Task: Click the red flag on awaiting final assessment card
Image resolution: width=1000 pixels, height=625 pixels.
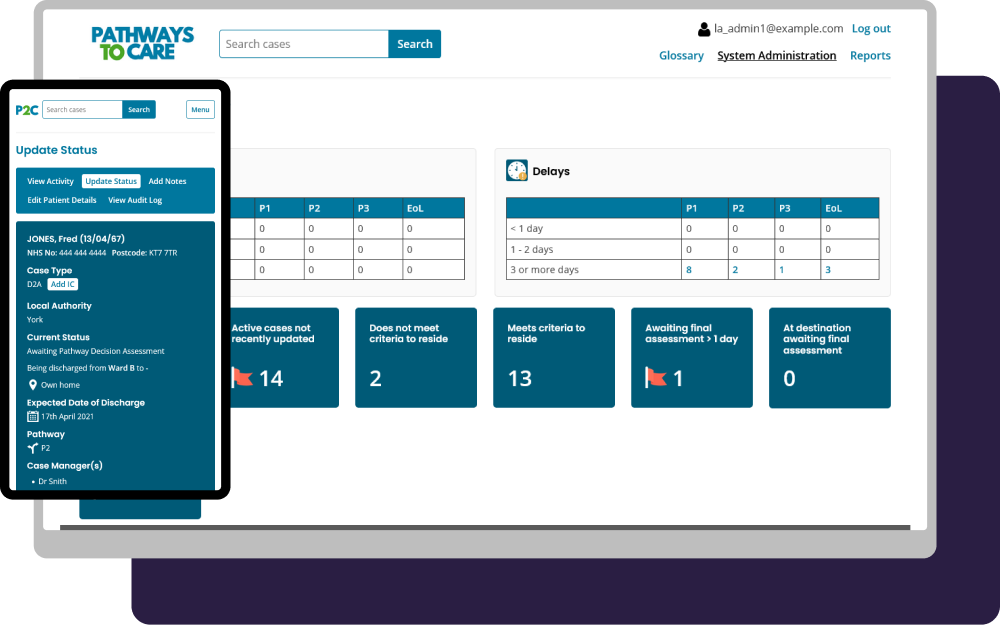Action: click(x=656, y=378)
